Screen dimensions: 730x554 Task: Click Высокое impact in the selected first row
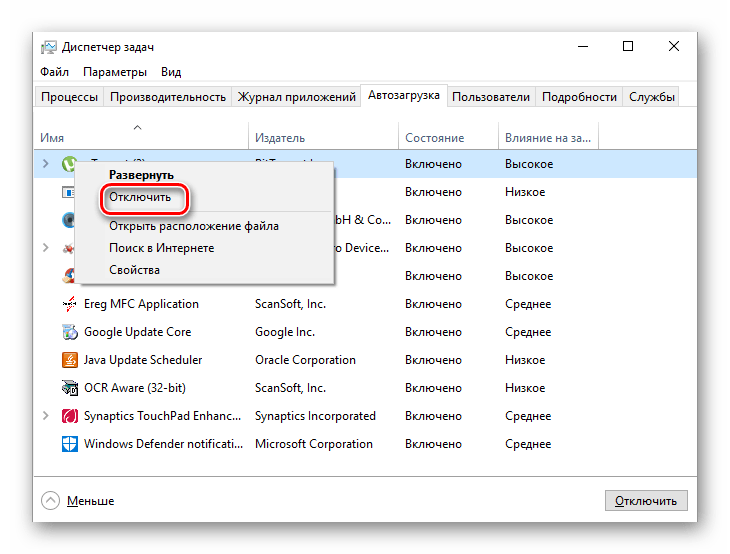pyautogui.click(x=529, y=164)
